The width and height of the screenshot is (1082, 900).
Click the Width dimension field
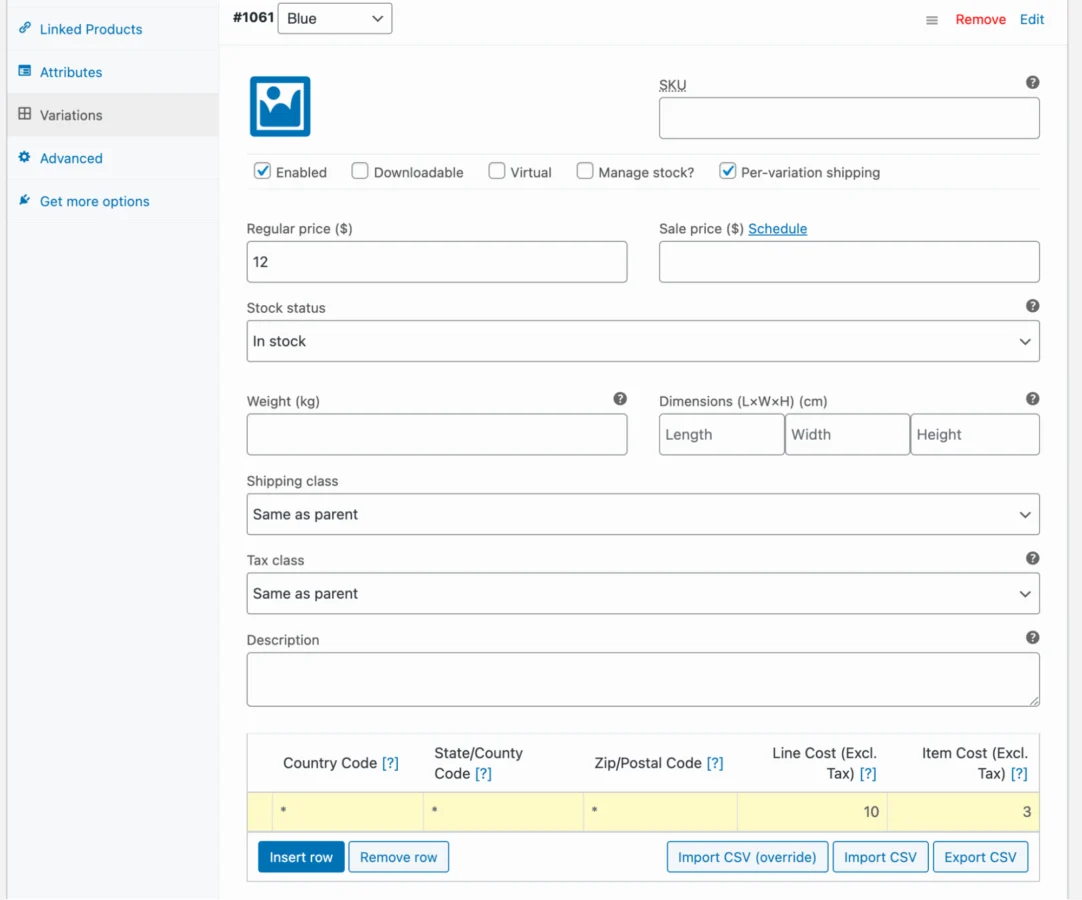tap(847, 434)
